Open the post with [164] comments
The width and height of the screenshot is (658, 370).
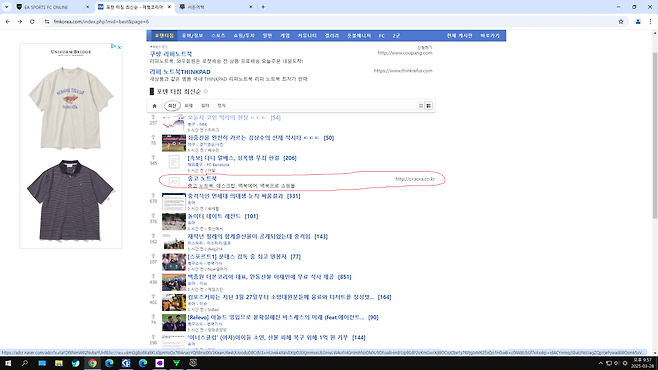[289, 297]
